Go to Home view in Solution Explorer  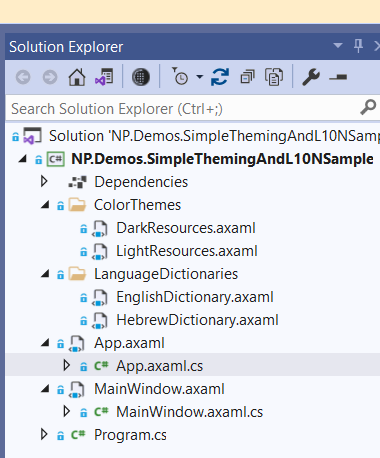click(x=77, y=77)
